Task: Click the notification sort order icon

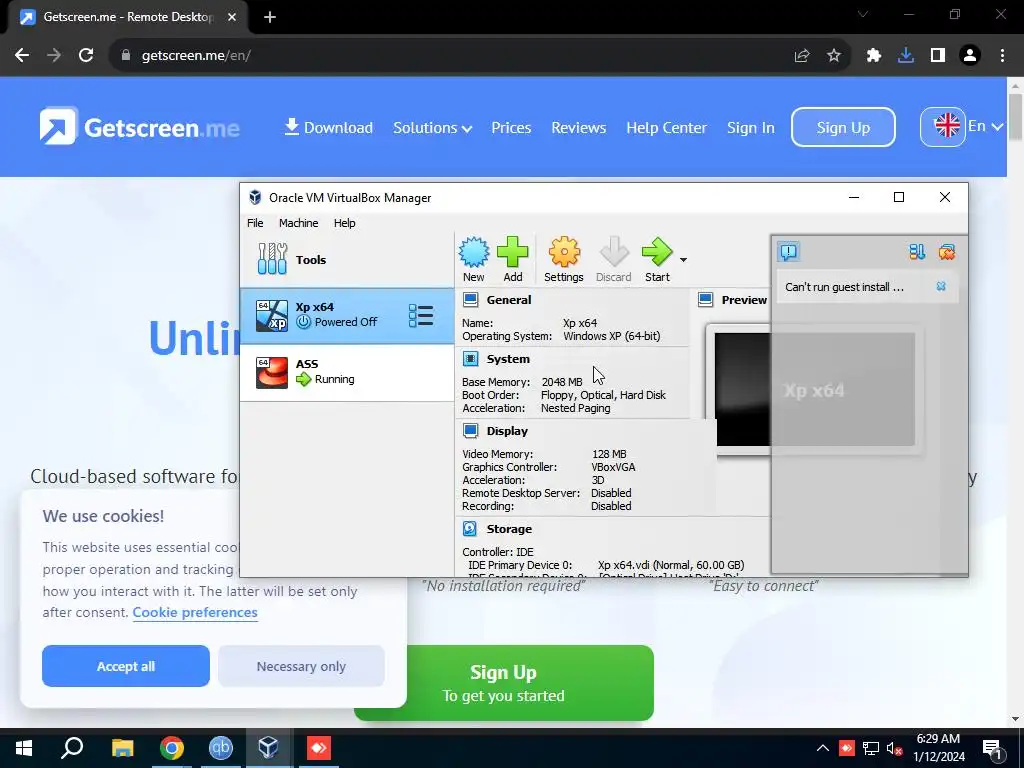Action: click(x=917, y=251)
